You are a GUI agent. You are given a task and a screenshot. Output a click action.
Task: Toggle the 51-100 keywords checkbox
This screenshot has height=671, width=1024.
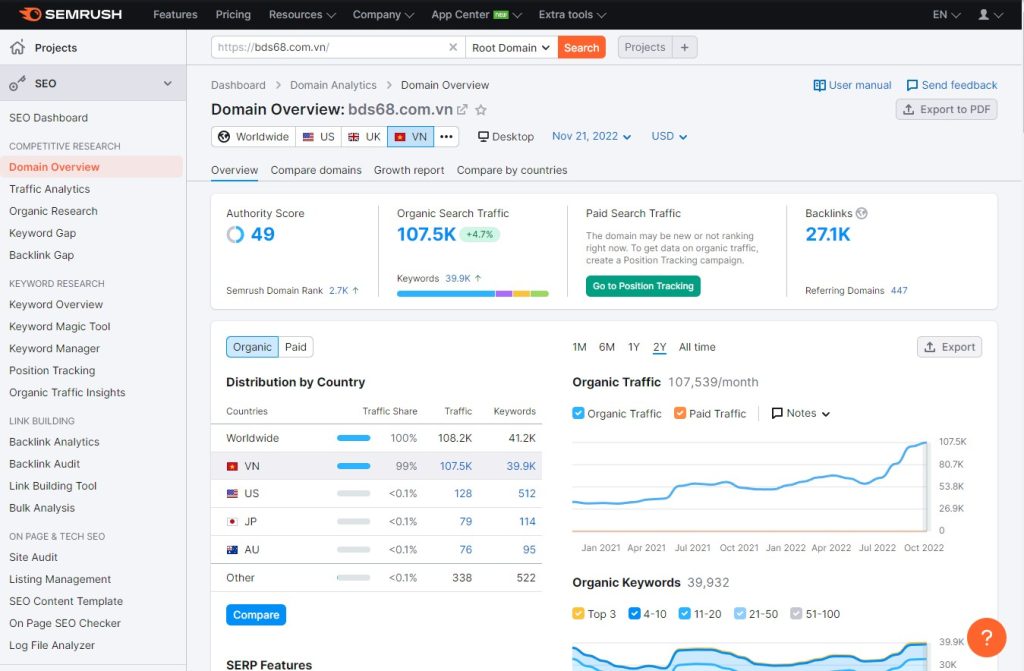(796, 614)
